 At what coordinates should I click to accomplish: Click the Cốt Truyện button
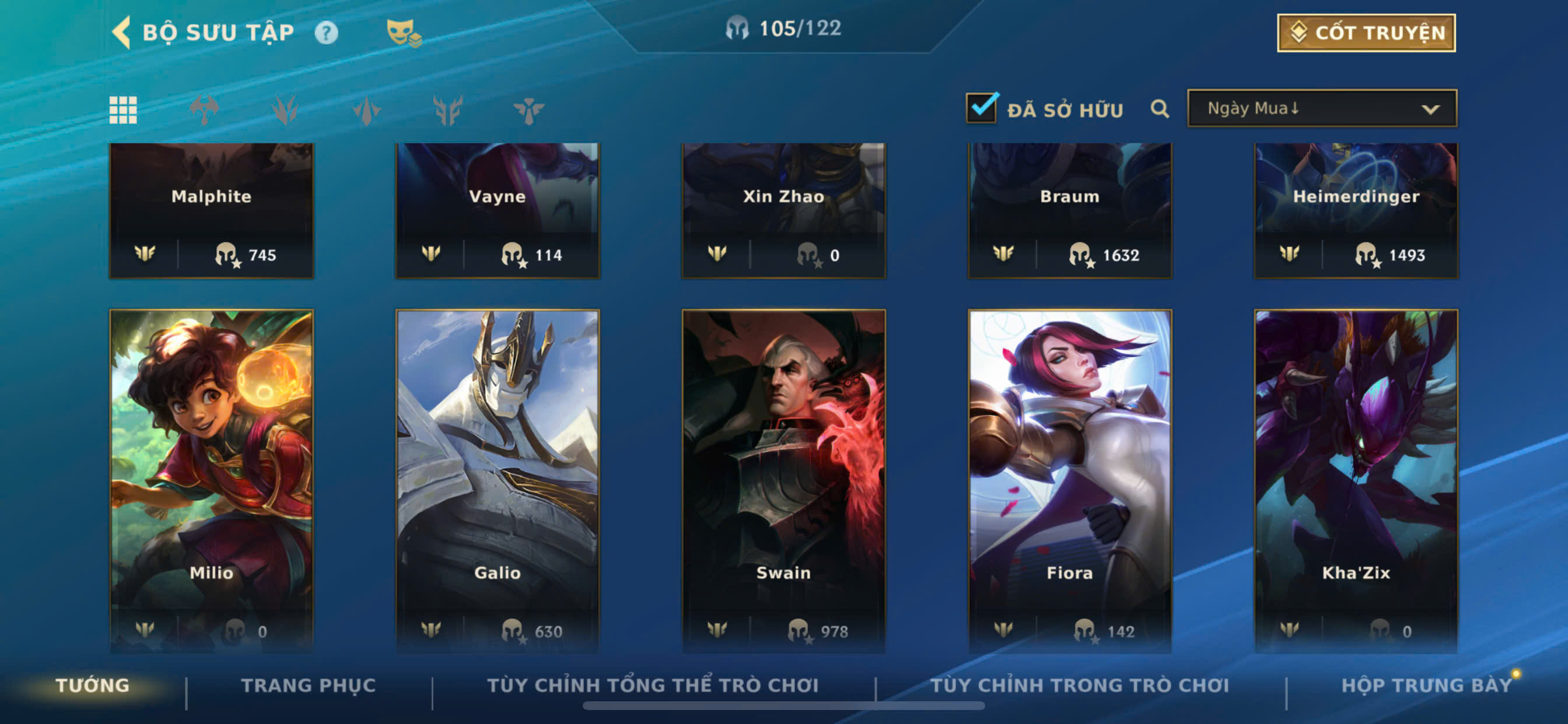point(1366,33)
